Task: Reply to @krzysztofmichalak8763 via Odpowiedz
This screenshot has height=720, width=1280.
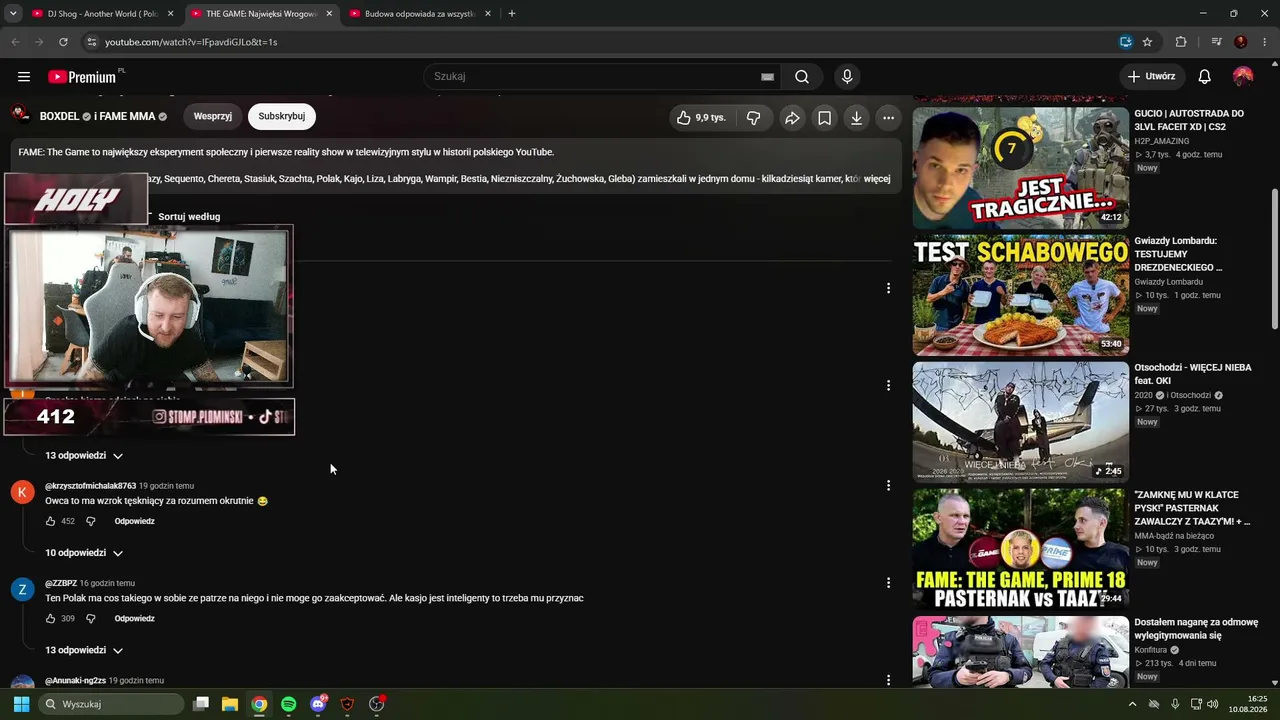Action: click(x=135, y=521)
